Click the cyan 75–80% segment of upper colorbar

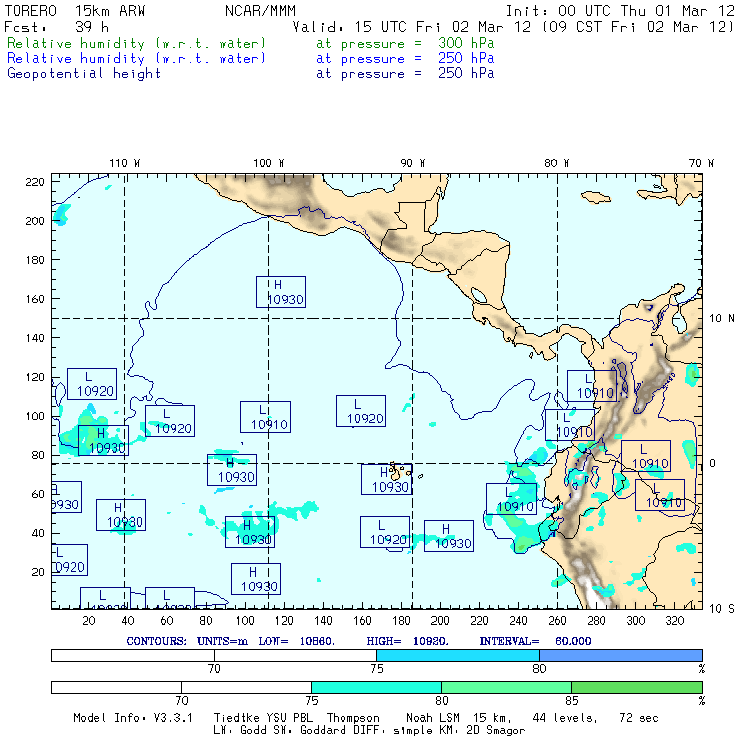pyautogui.click(x=458, y=655)
